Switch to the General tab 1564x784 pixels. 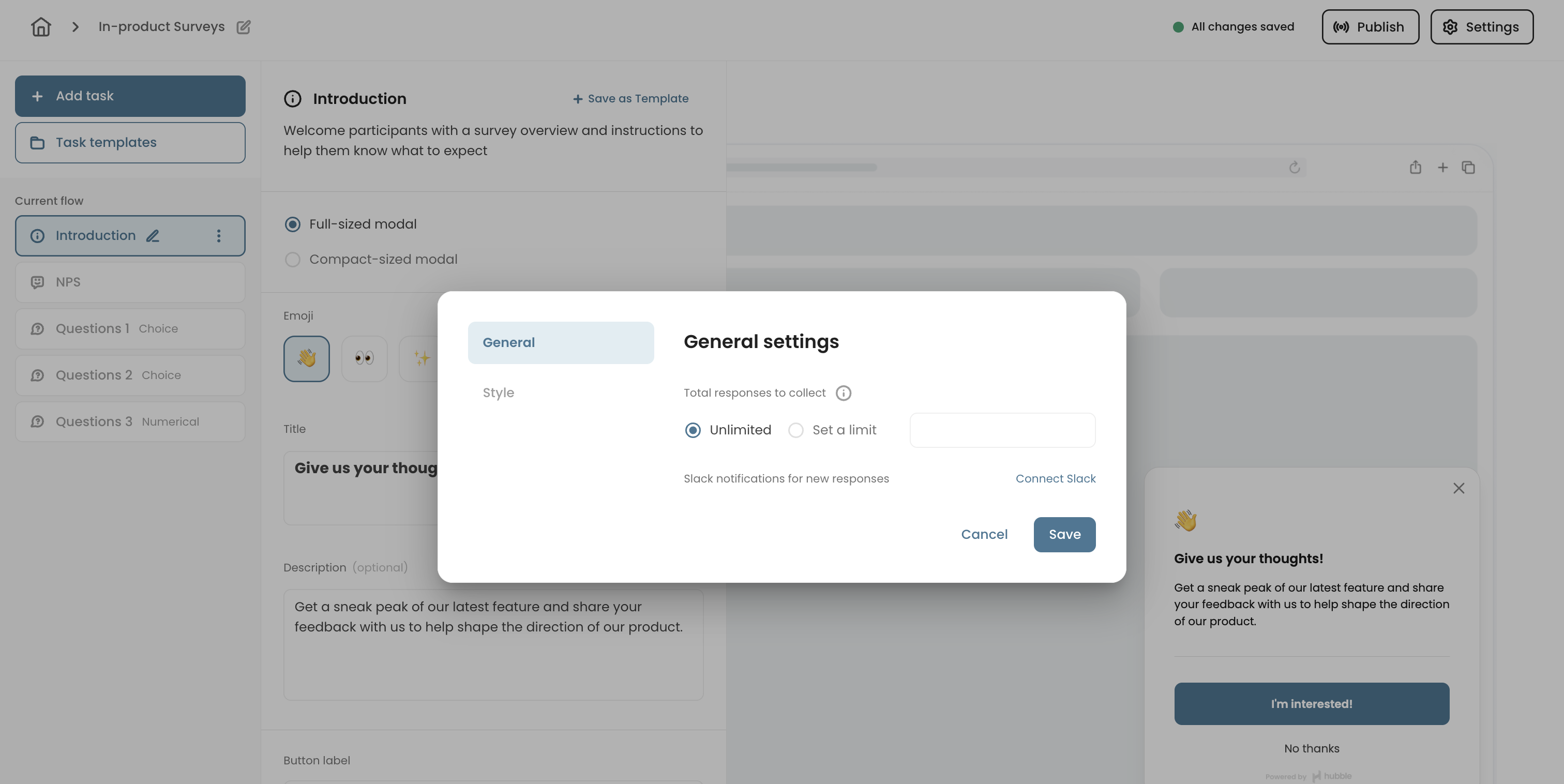pos(561,342)
